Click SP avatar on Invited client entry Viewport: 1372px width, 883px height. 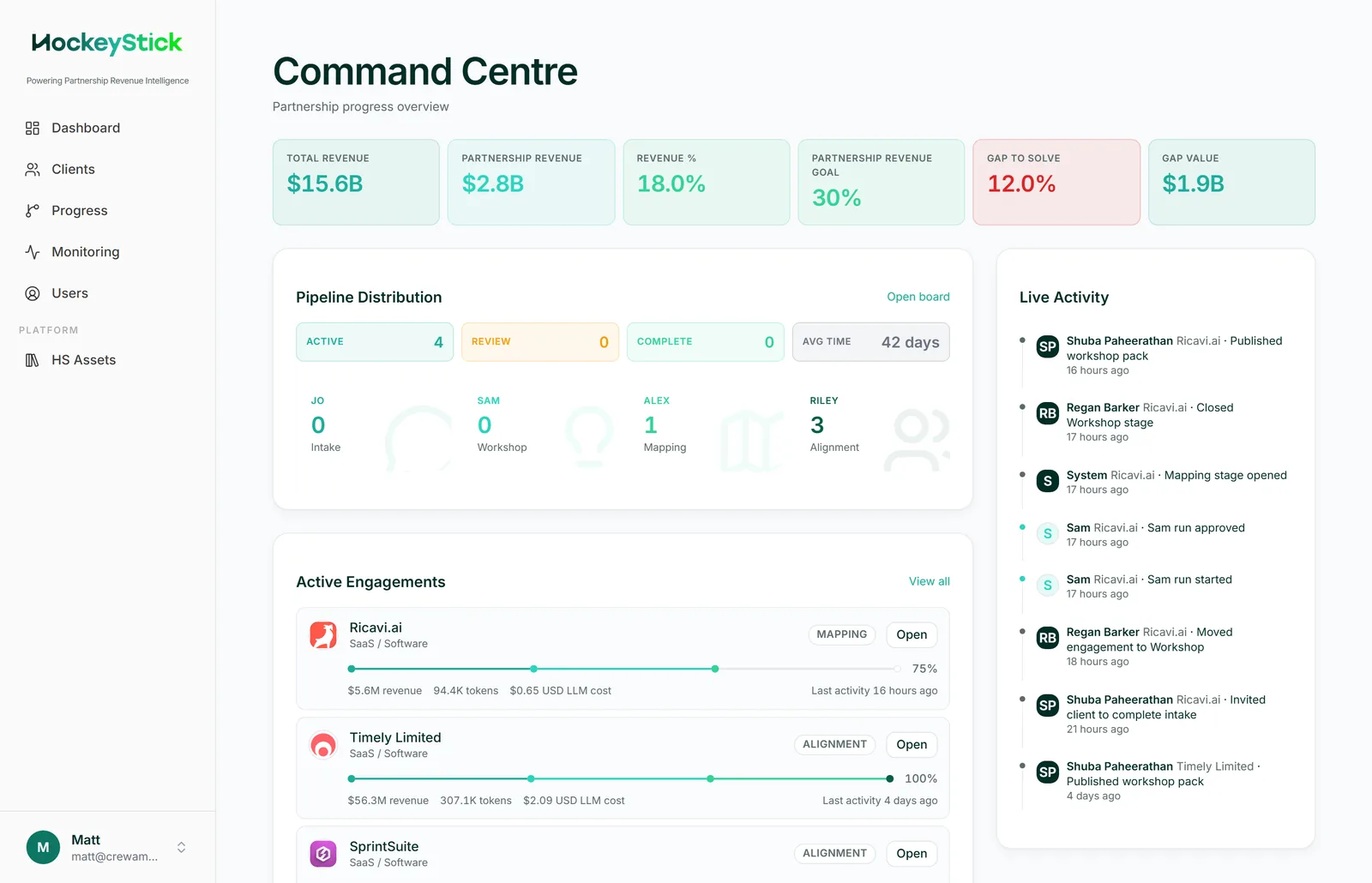click(1048, 706)
